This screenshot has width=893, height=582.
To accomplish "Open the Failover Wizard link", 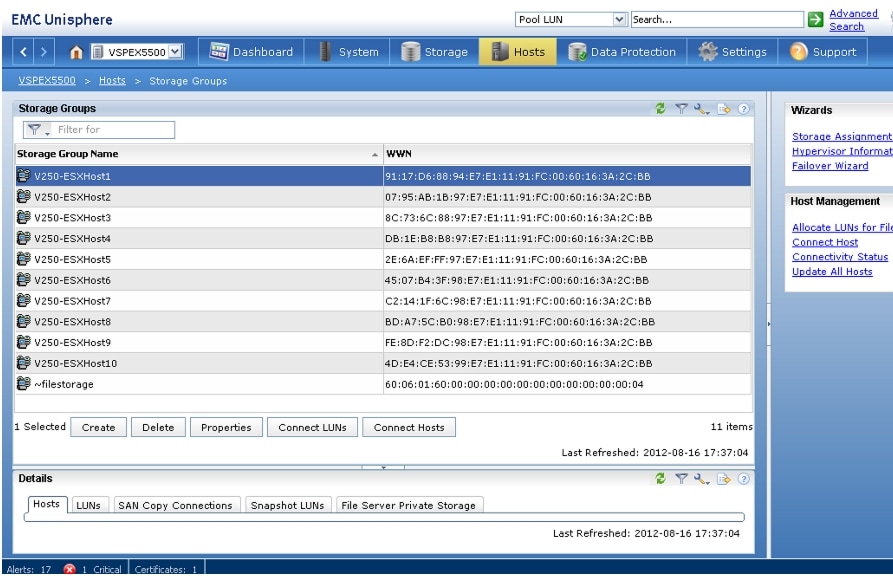I will point(830,166).
